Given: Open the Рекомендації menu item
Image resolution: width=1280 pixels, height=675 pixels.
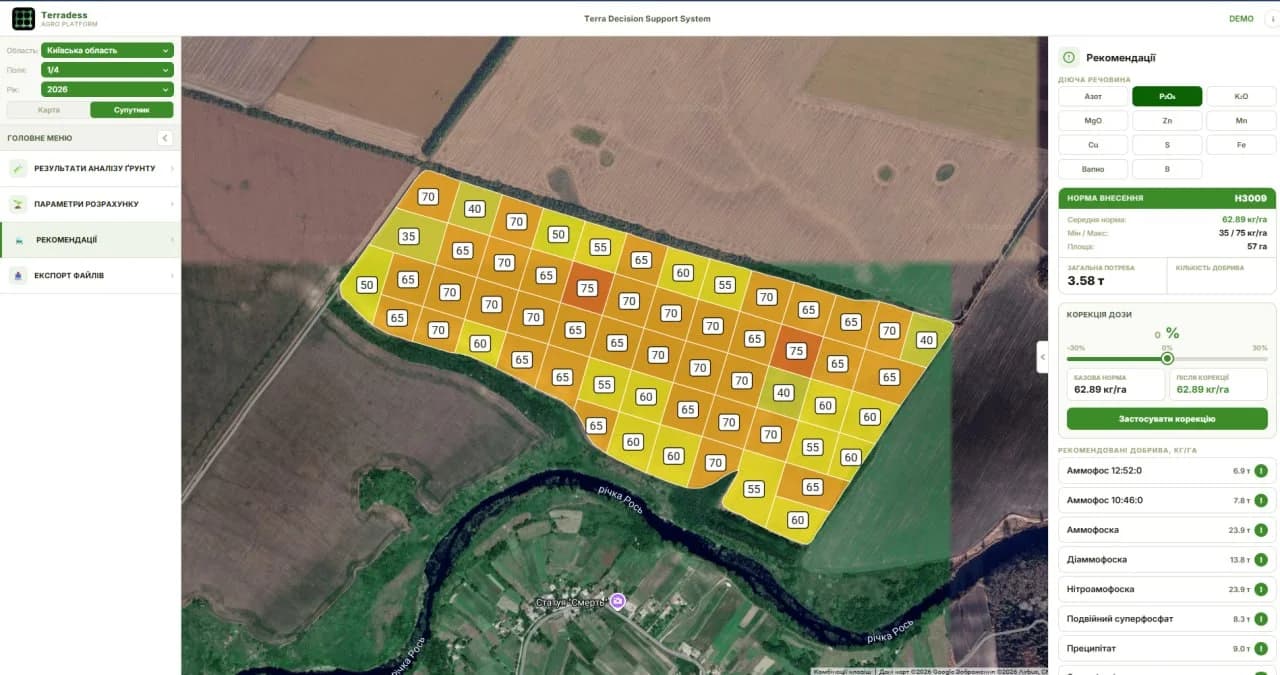Looking at the screenshot, I should (x=90, y=240).
